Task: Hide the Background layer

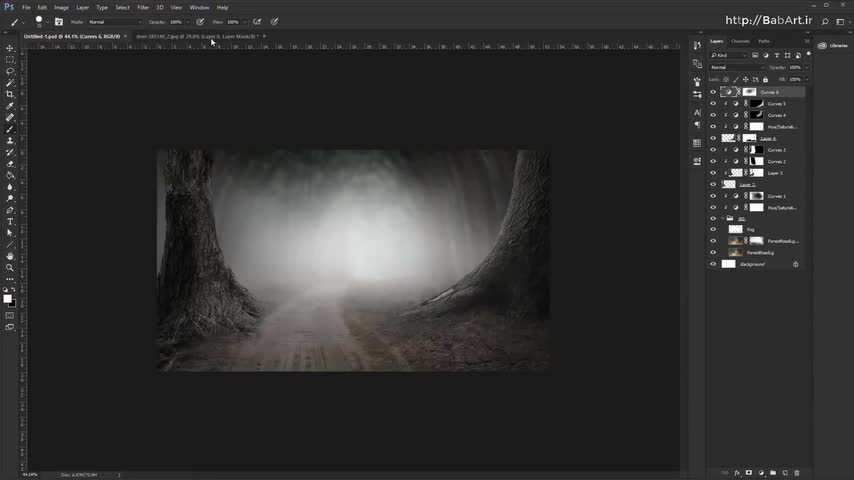Action: click(713, 264)
